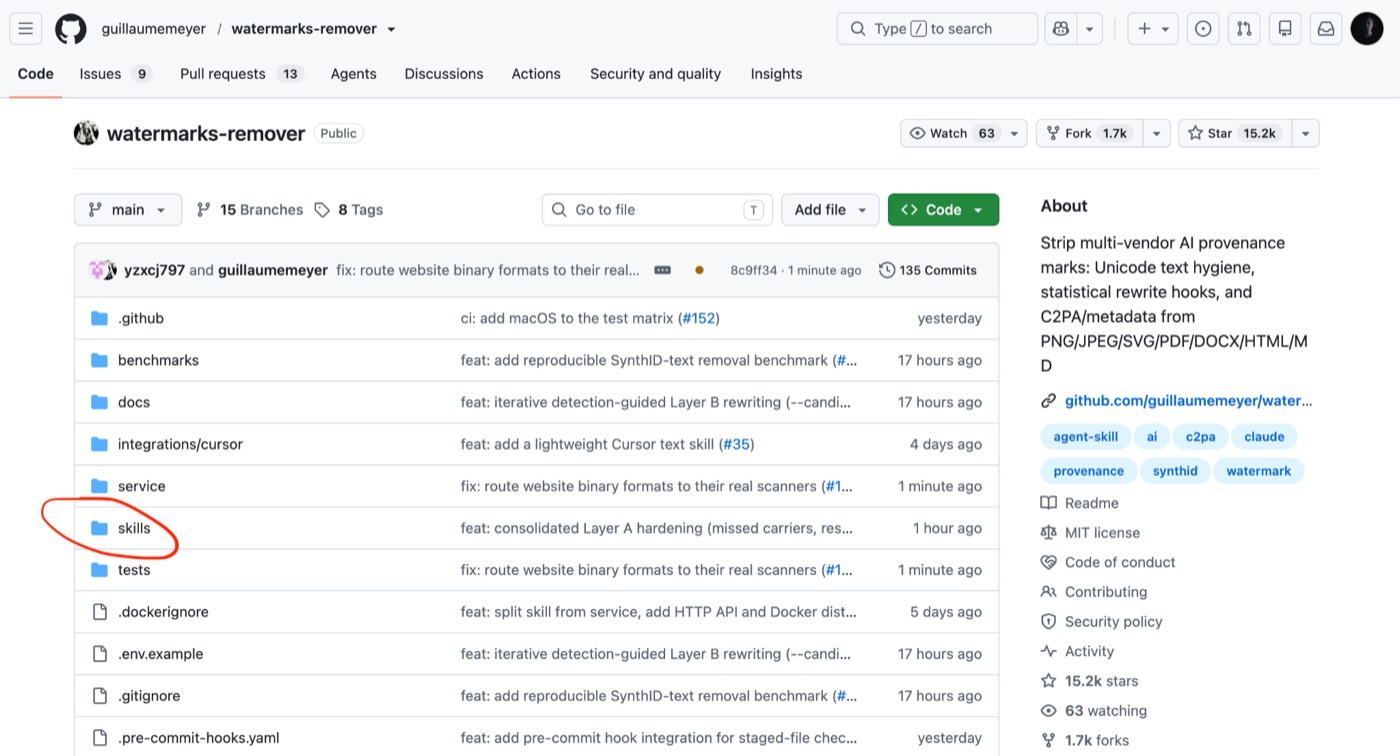Open the global Pull requests icon in header
Image resolution: width=1400 pixels, height=756 pixels.
1244,29
